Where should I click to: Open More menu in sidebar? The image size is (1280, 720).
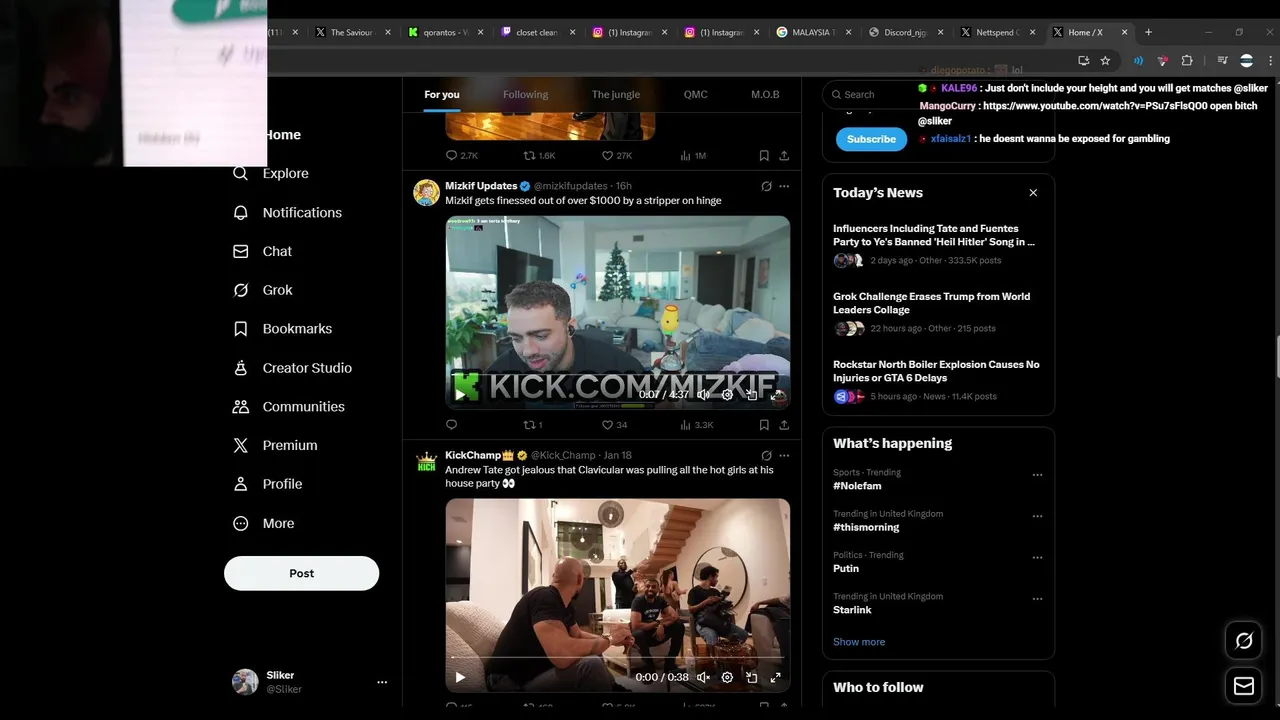[263, 523]
